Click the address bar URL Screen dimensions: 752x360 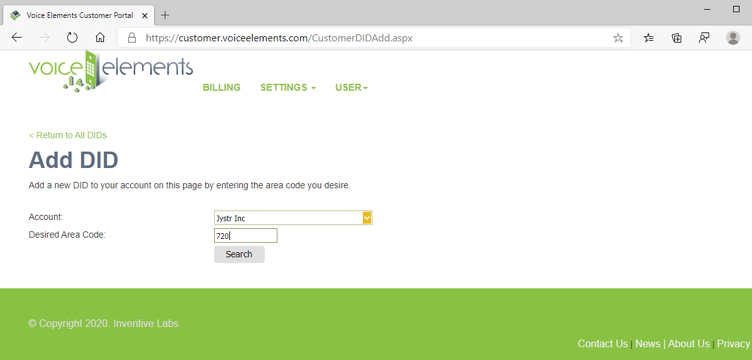[x=279, y=38]
